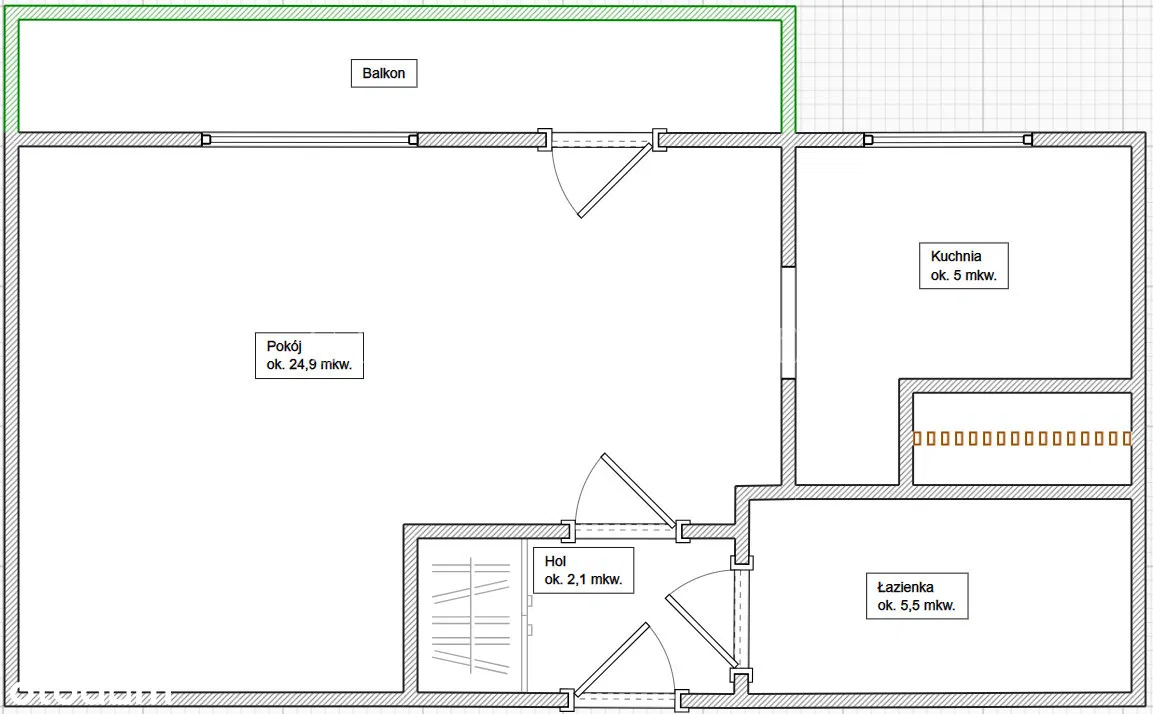Click the Balkon label
The image size is (1153, 714).
point(384,74)
